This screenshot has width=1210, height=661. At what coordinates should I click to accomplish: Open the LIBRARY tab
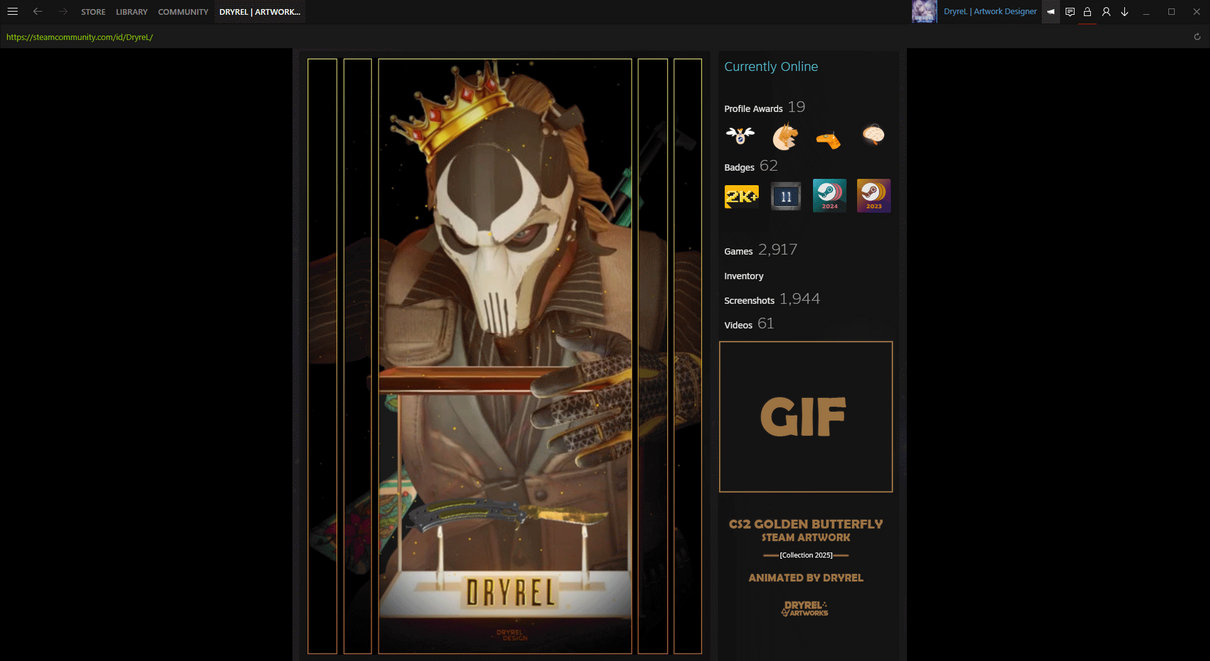coord(131,12)
